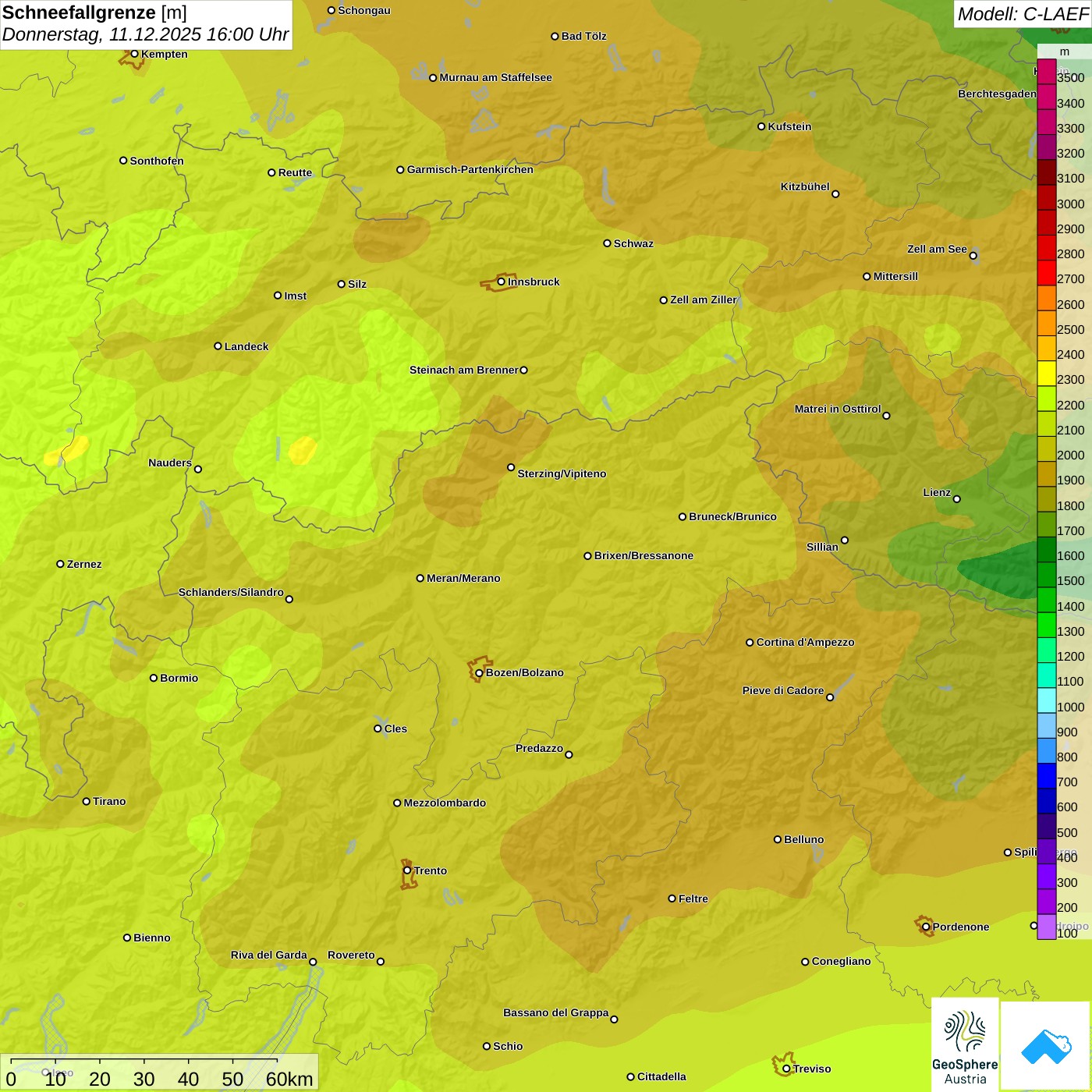Click the Modell: C-LAEF label
The image size is (1092, 1092).
[x=1023, y=14]
